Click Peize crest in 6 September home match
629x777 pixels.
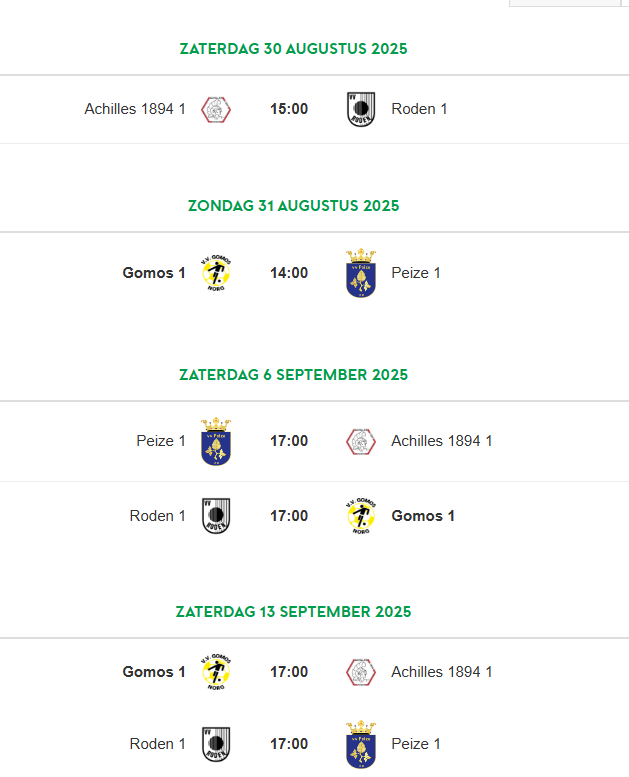(216, 442)
